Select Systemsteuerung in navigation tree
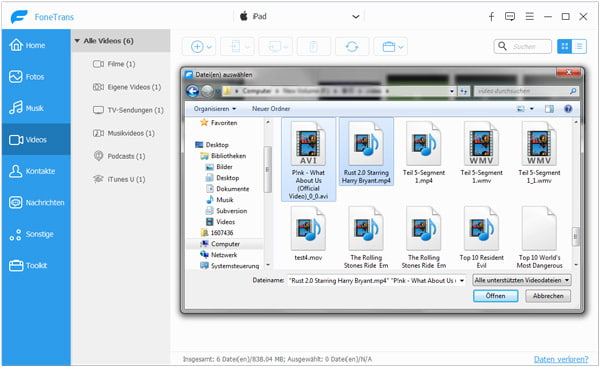Screen dimensions: 600x367 230,266
